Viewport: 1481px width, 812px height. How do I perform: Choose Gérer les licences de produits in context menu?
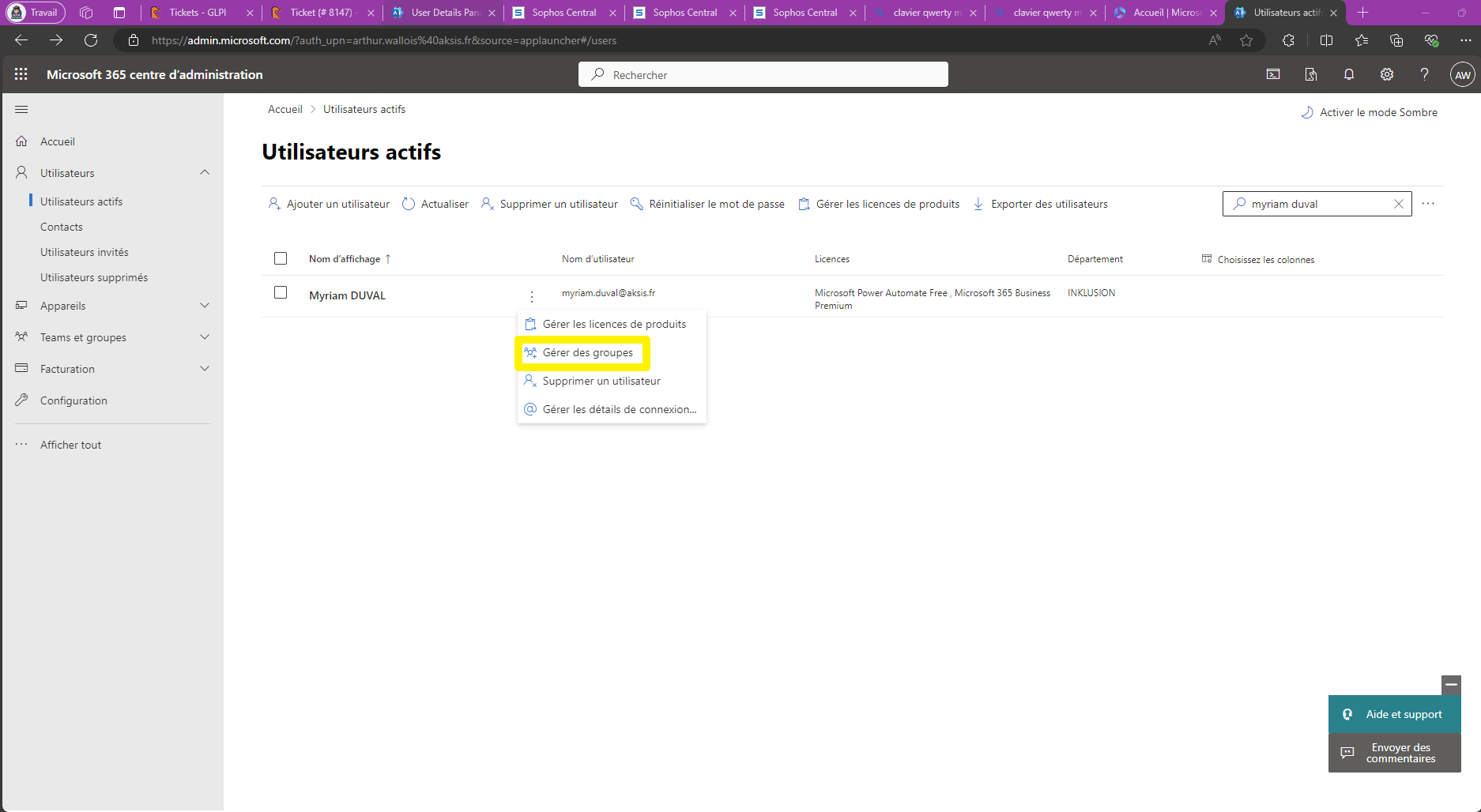click(x=612, y=324)
